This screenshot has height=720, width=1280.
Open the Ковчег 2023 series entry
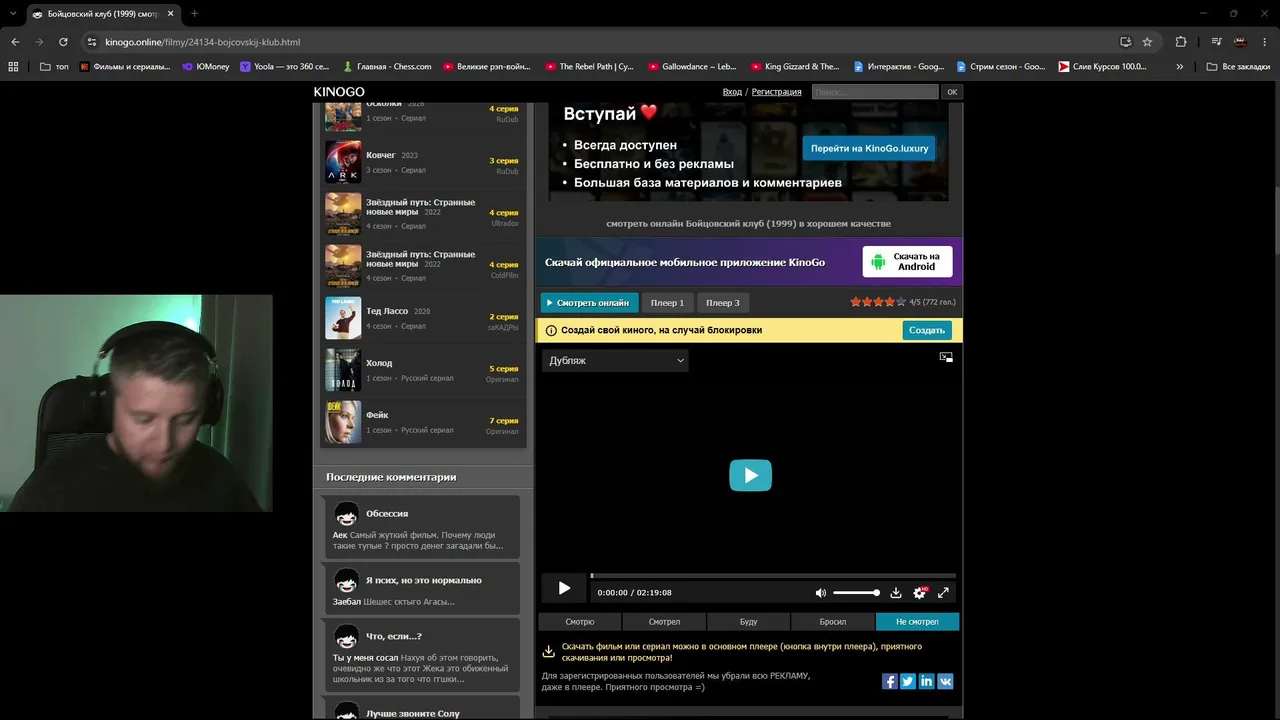tap(424, 162)
